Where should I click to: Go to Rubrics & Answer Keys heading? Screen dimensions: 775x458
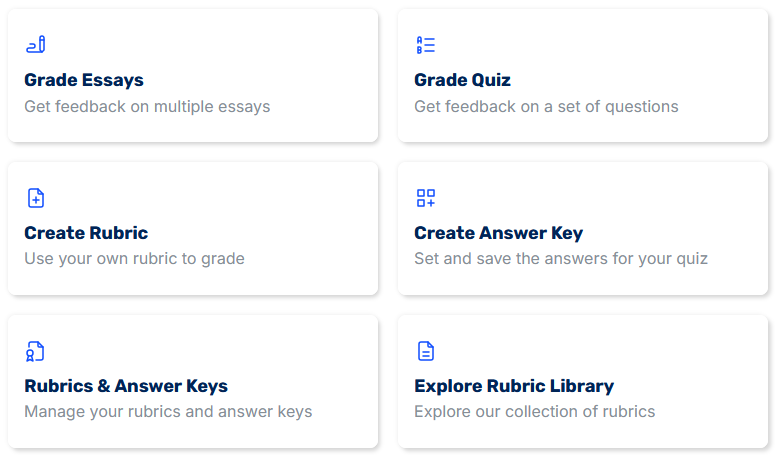point(126,386)
